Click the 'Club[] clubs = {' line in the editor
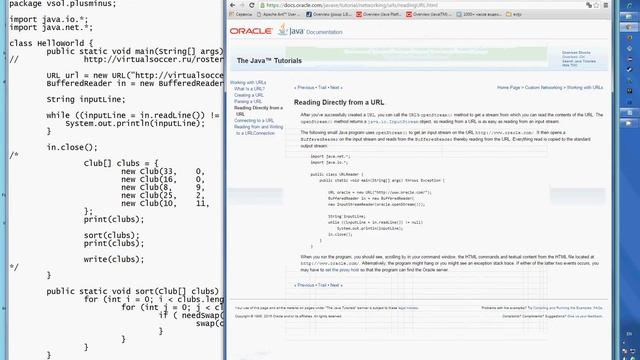Image resolution: width=640 pixels, height=360 pixels. [x=121, y=163]
